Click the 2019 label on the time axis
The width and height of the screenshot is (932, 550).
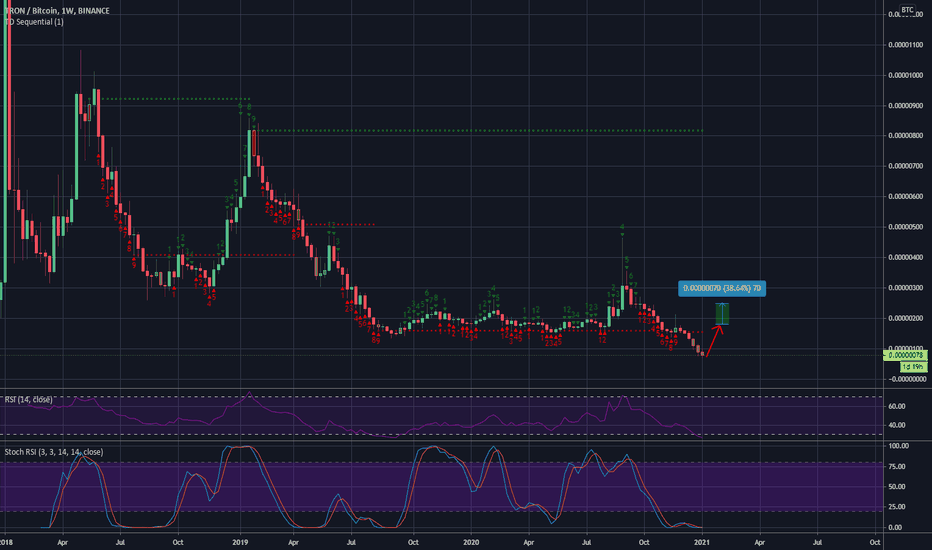pyautogui.click(x=240, y=542)
